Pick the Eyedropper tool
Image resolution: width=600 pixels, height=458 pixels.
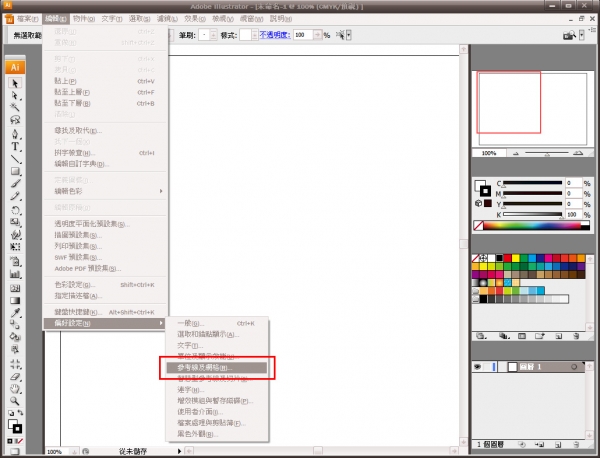coord(15,313)
